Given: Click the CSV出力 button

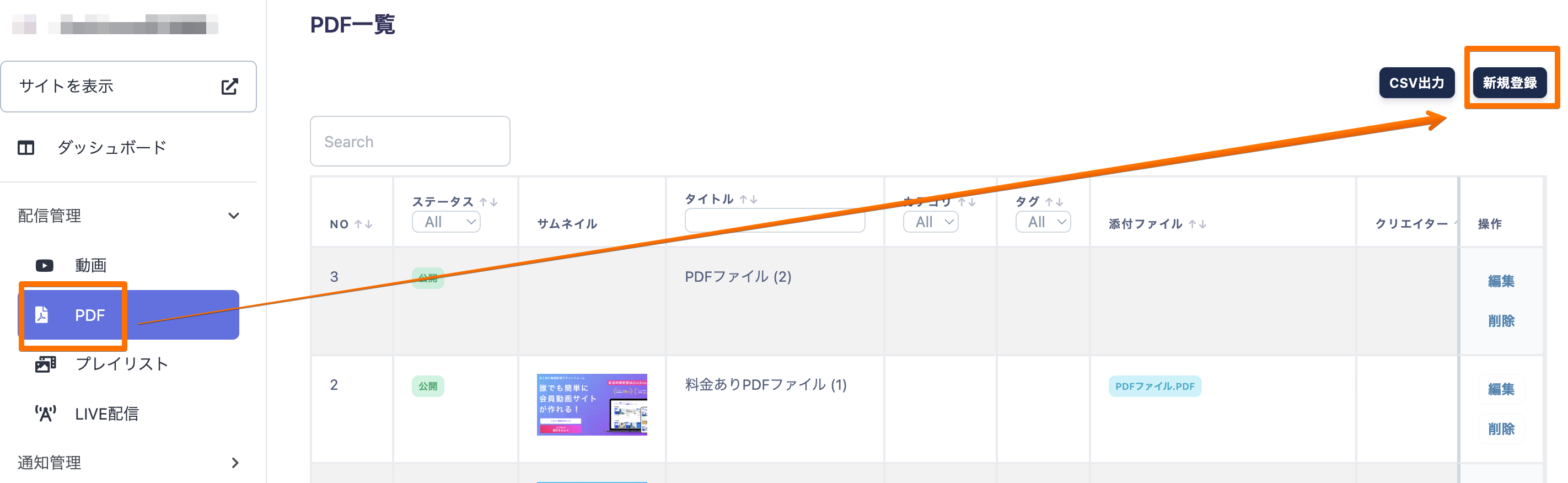Looking at the screenshot, I should [1416, 83].
